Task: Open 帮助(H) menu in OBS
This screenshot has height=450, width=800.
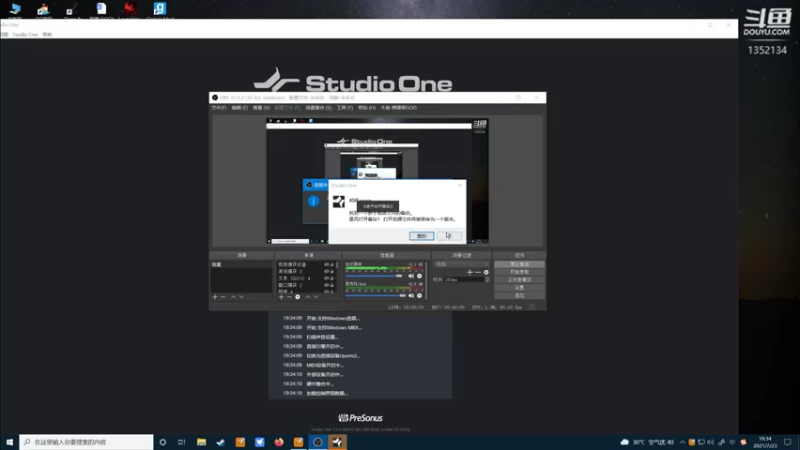Action: [x=366, y=108]
